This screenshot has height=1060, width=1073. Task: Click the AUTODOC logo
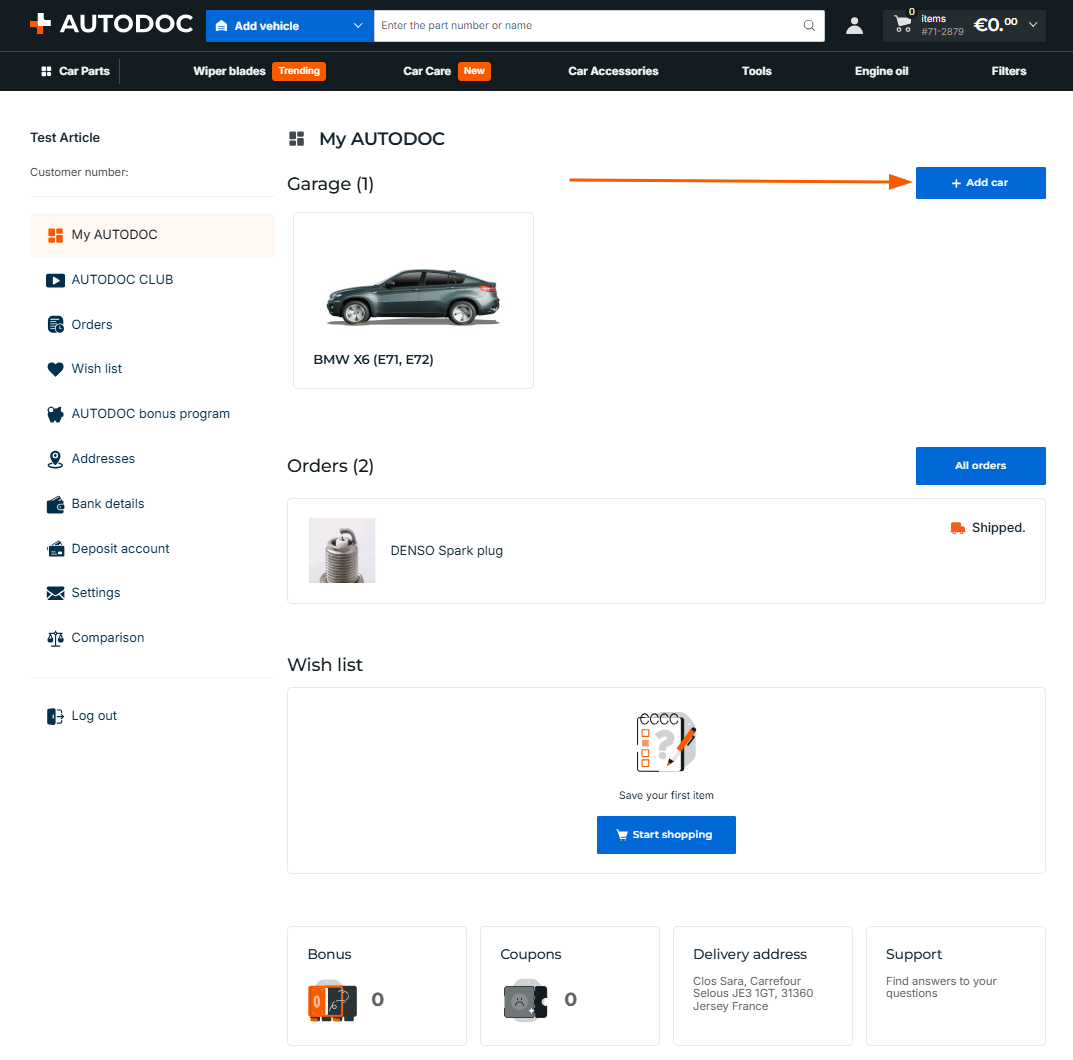[x=112, y=24]
